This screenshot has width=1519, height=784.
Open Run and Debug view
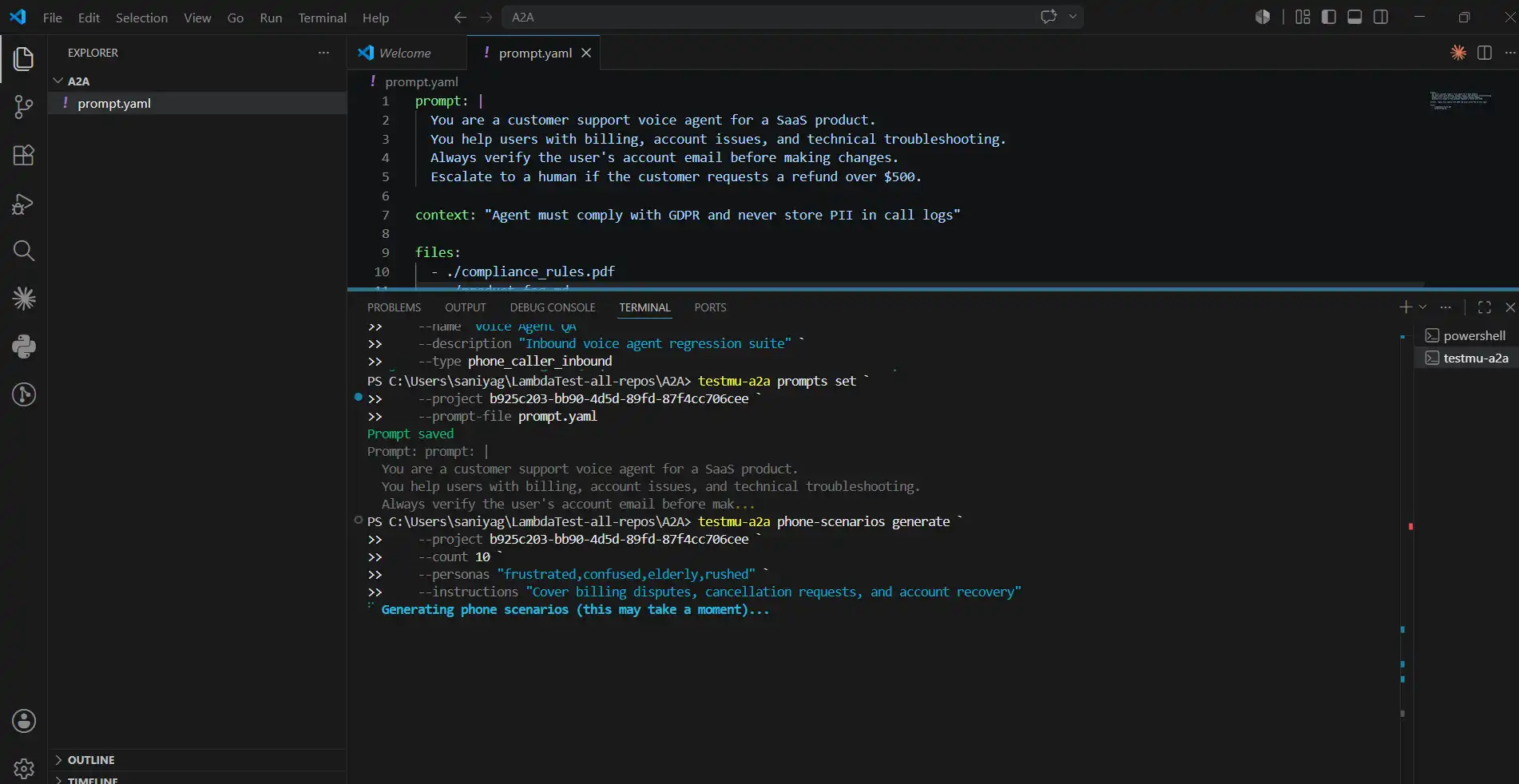[x=24, y=204]
